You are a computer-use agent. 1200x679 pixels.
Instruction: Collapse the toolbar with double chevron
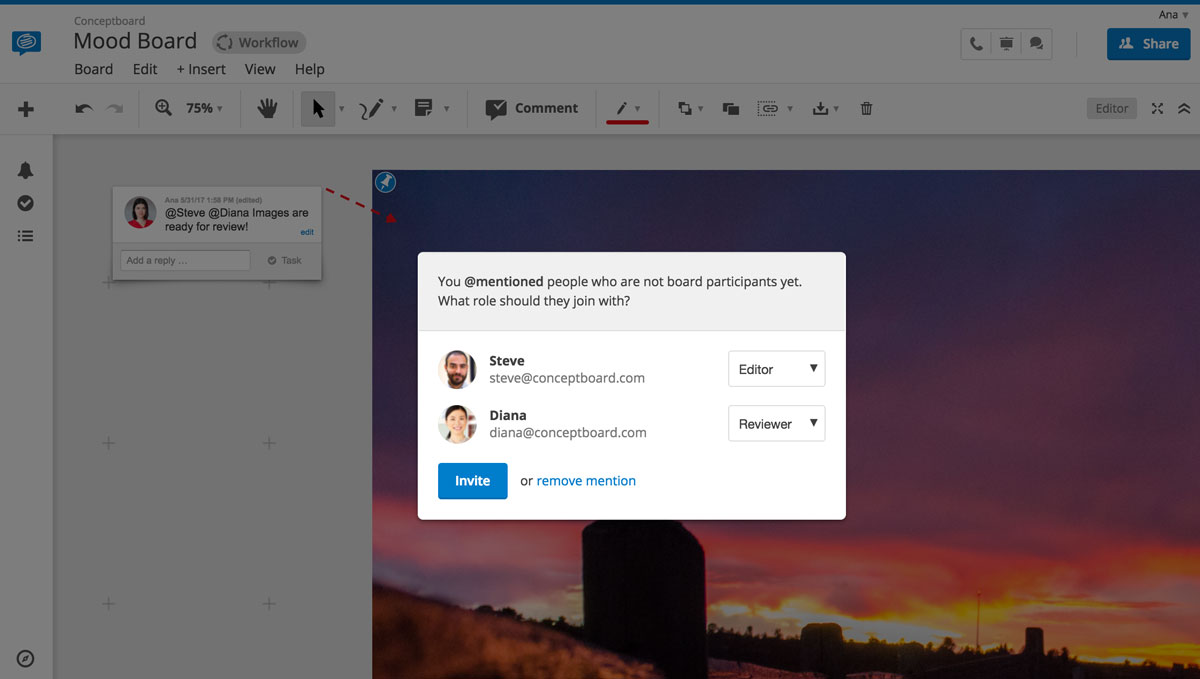point(1184,108)
